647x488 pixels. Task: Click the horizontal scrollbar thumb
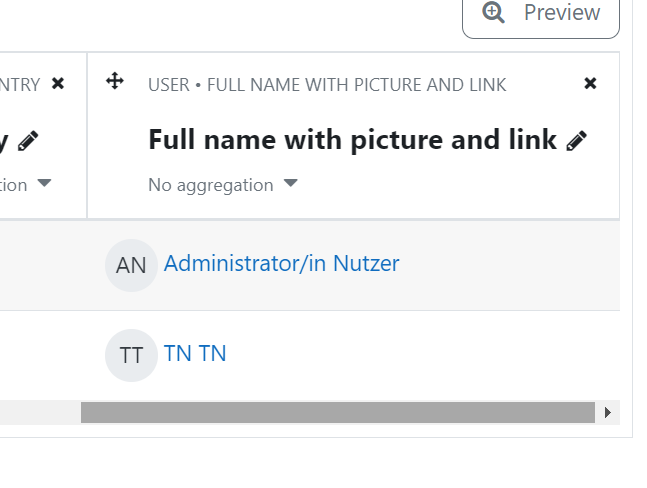(338, 413)
